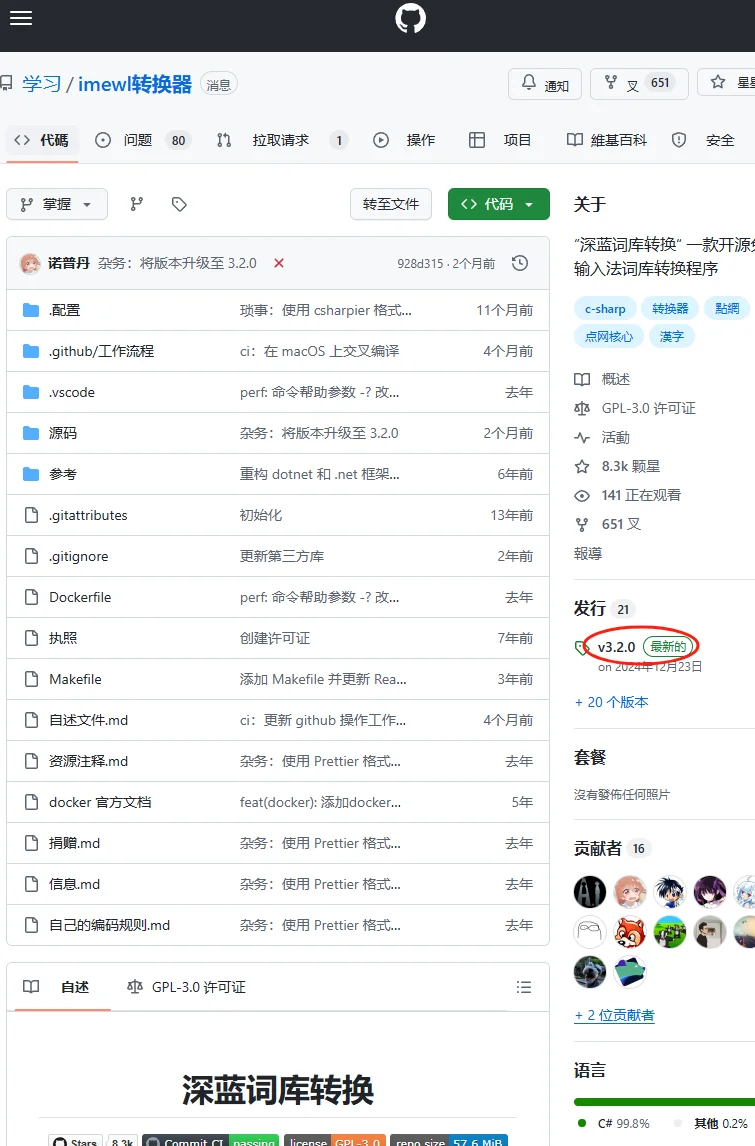Open the imewl转换器 repository name link
The image size is (755, 1146).
pos(135,84)
